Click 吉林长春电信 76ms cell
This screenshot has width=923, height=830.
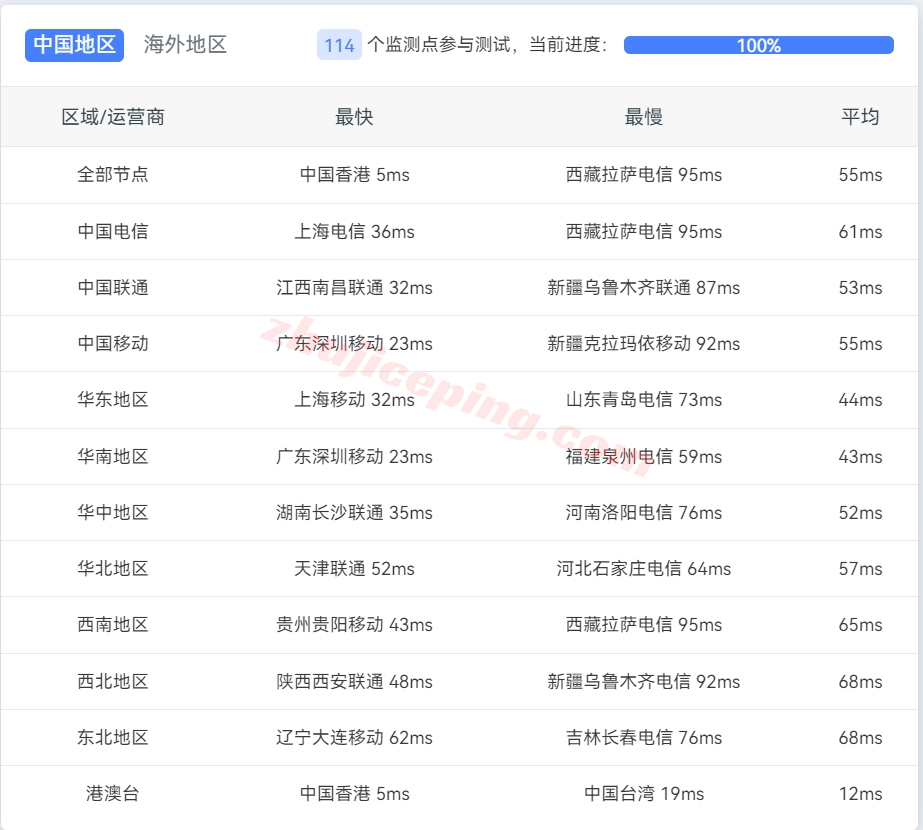tap(643, 738)
